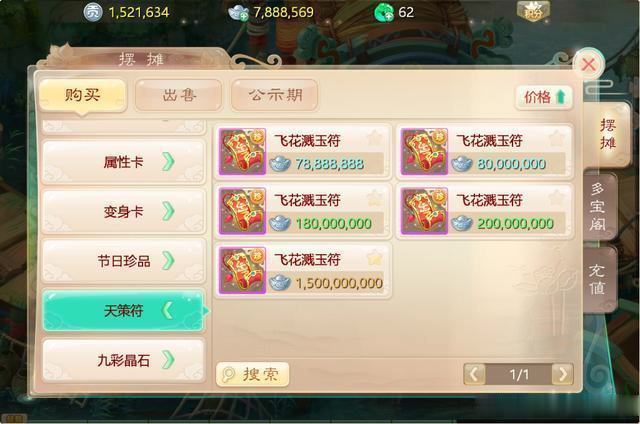Switch to the 出售 tab
Viewport: 640px width, 424px height.
179,95
